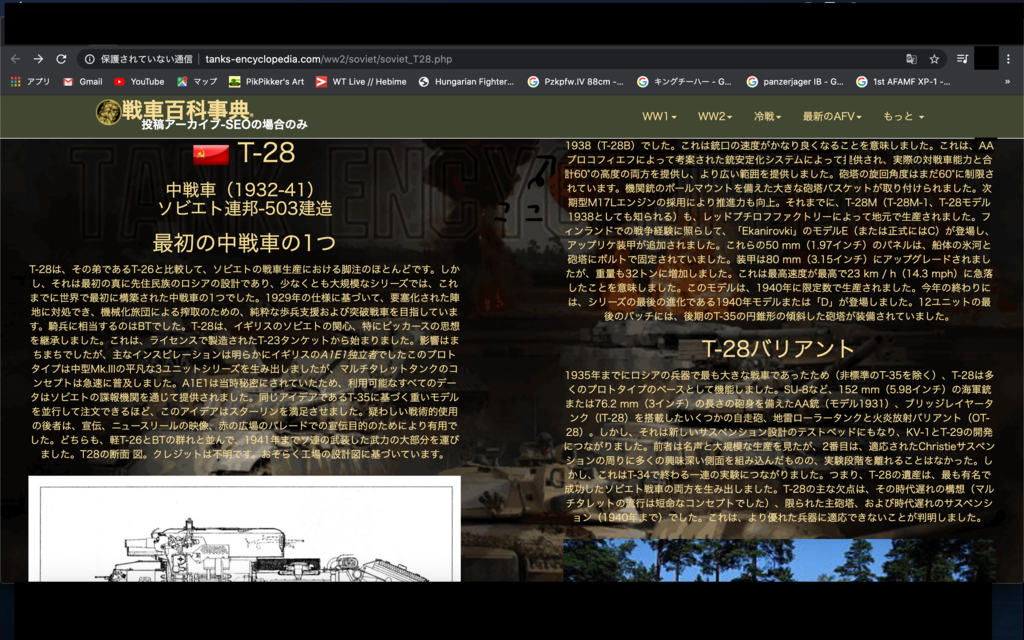1024x640 pixels.
Task: Open the media control icon in toolbar
Action: coord(962,59)
